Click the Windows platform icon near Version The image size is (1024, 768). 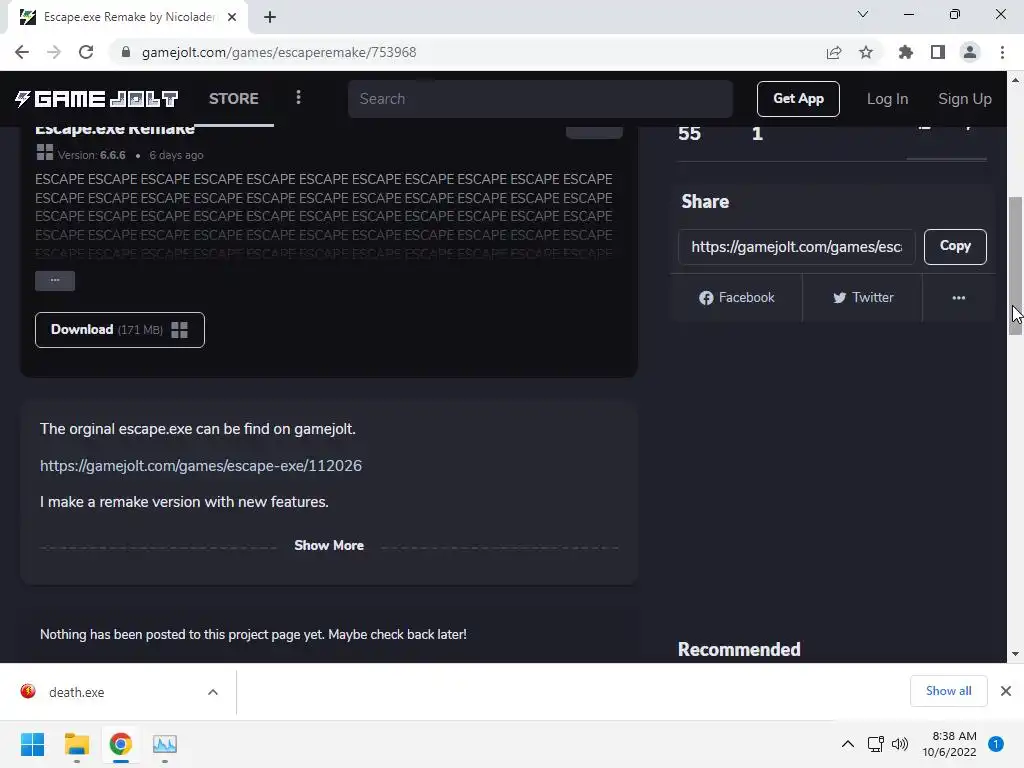[x=44, y=153]
